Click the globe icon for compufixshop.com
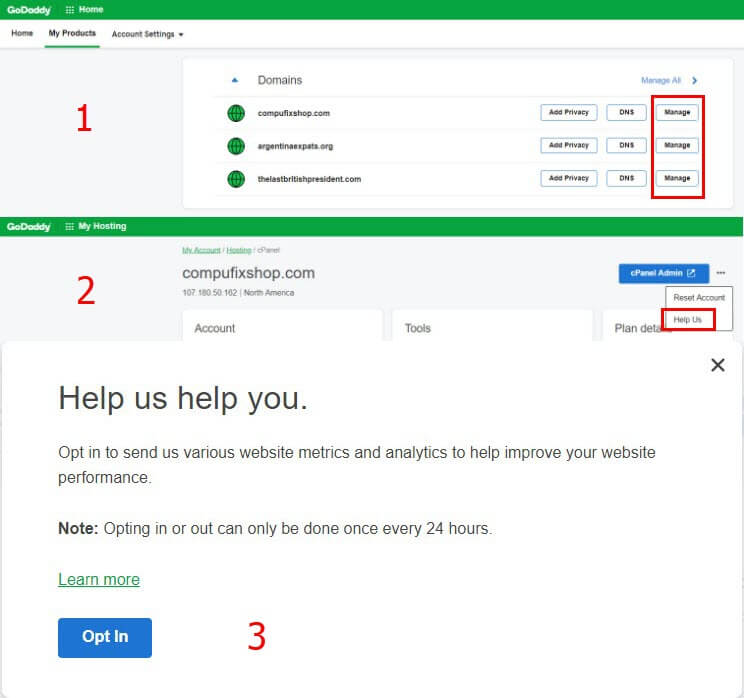744x698 pixels. (x=236, y=113)
